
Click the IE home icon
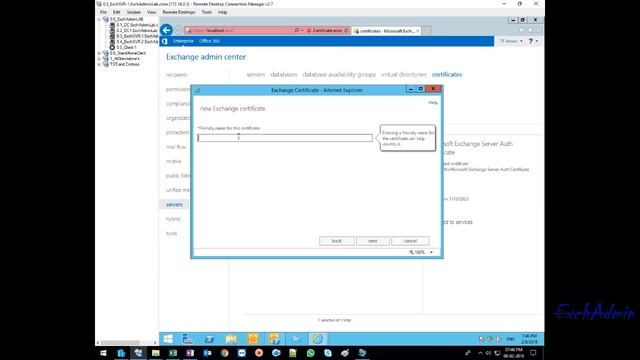pos(521,30)
